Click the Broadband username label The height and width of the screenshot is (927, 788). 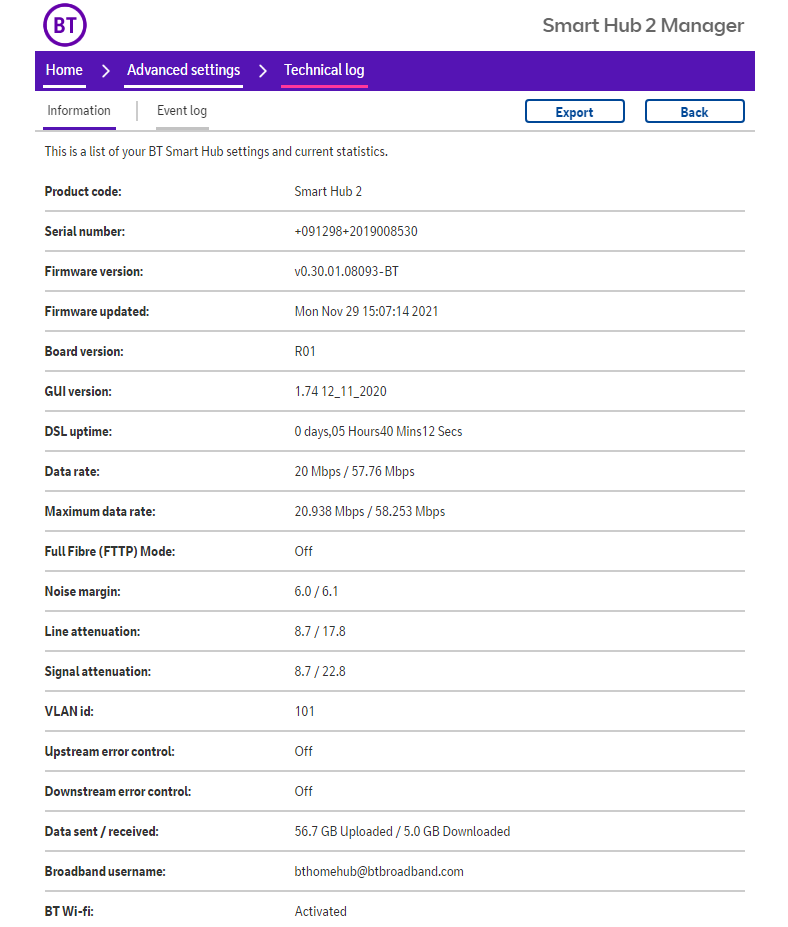pyautogui.click(x=105, y=871)
